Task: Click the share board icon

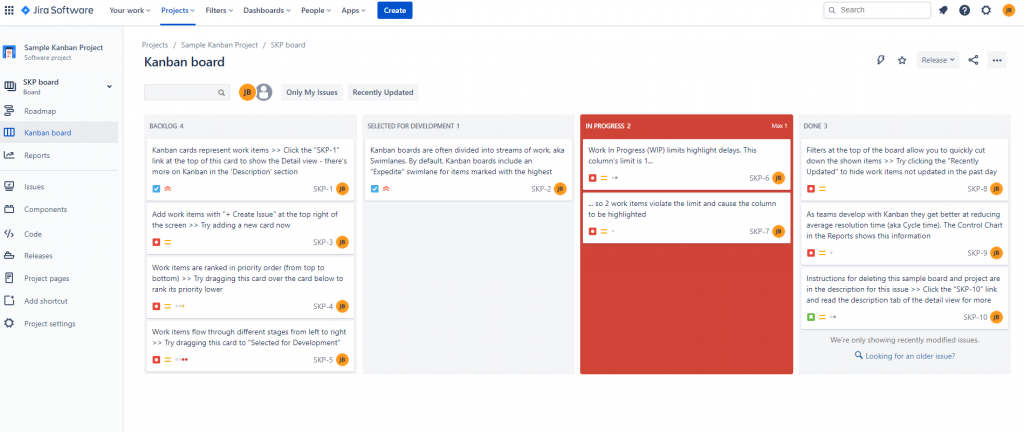Action: (x=973, y=60)
